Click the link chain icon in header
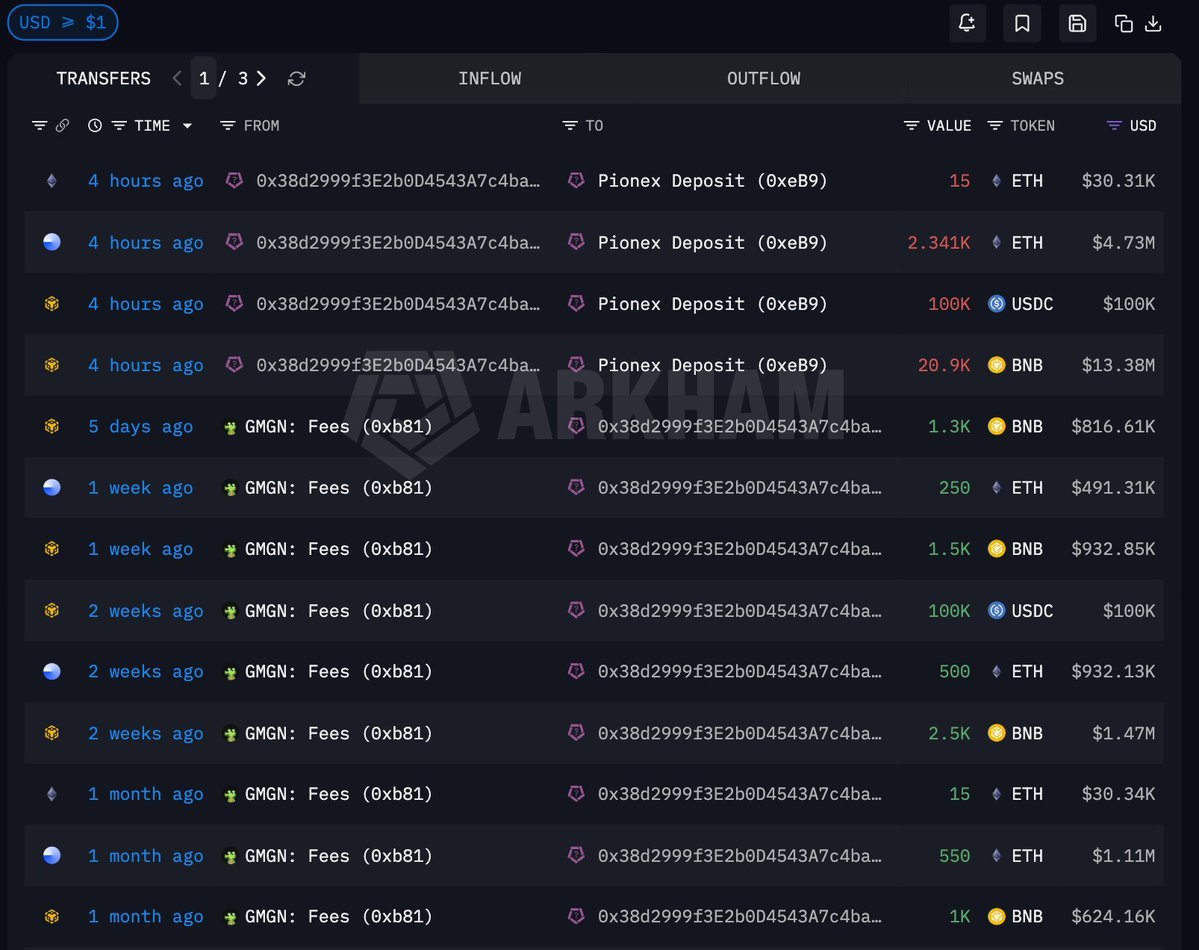The image size is (1199, 950). (x=63, y=125)
